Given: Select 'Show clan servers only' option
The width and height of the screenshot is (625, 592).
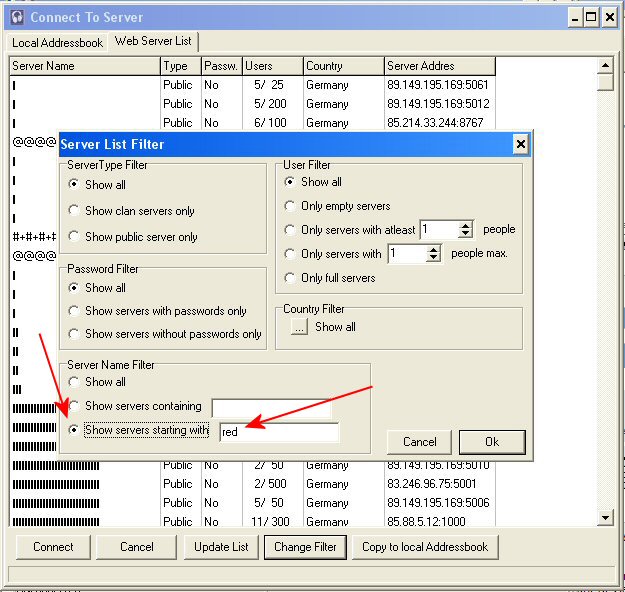Looking at the screenshot, I should (75, 211).
